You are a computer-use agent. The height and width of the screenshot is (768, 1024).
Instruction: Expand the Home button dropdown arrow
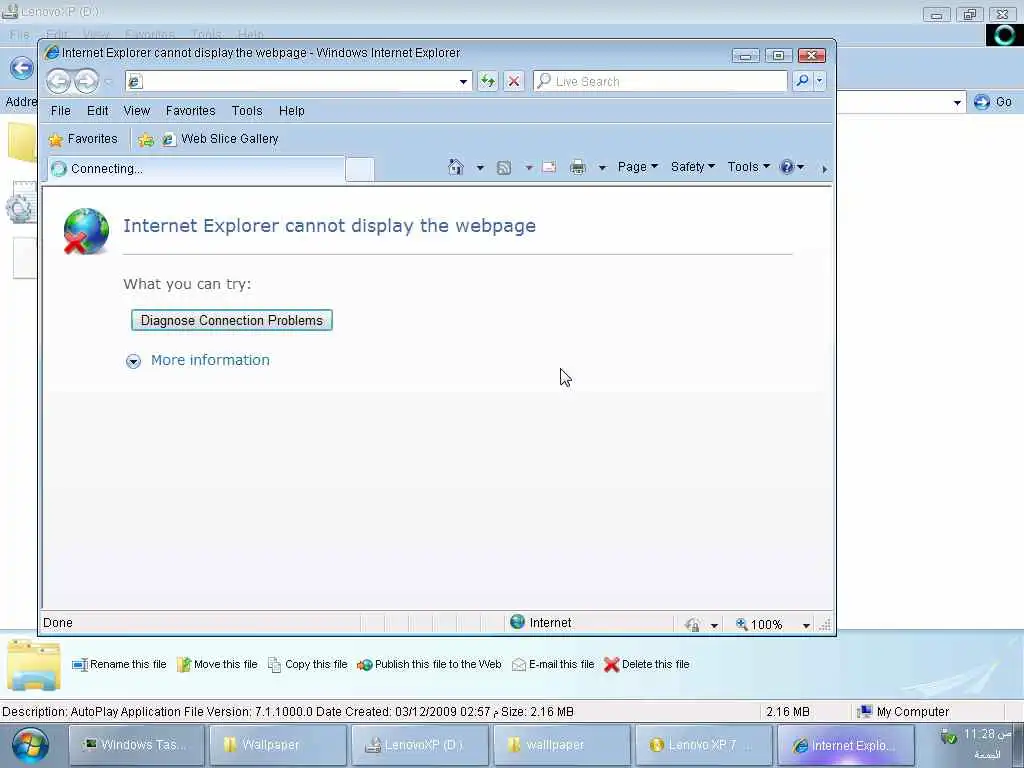[x=480, y=168]
